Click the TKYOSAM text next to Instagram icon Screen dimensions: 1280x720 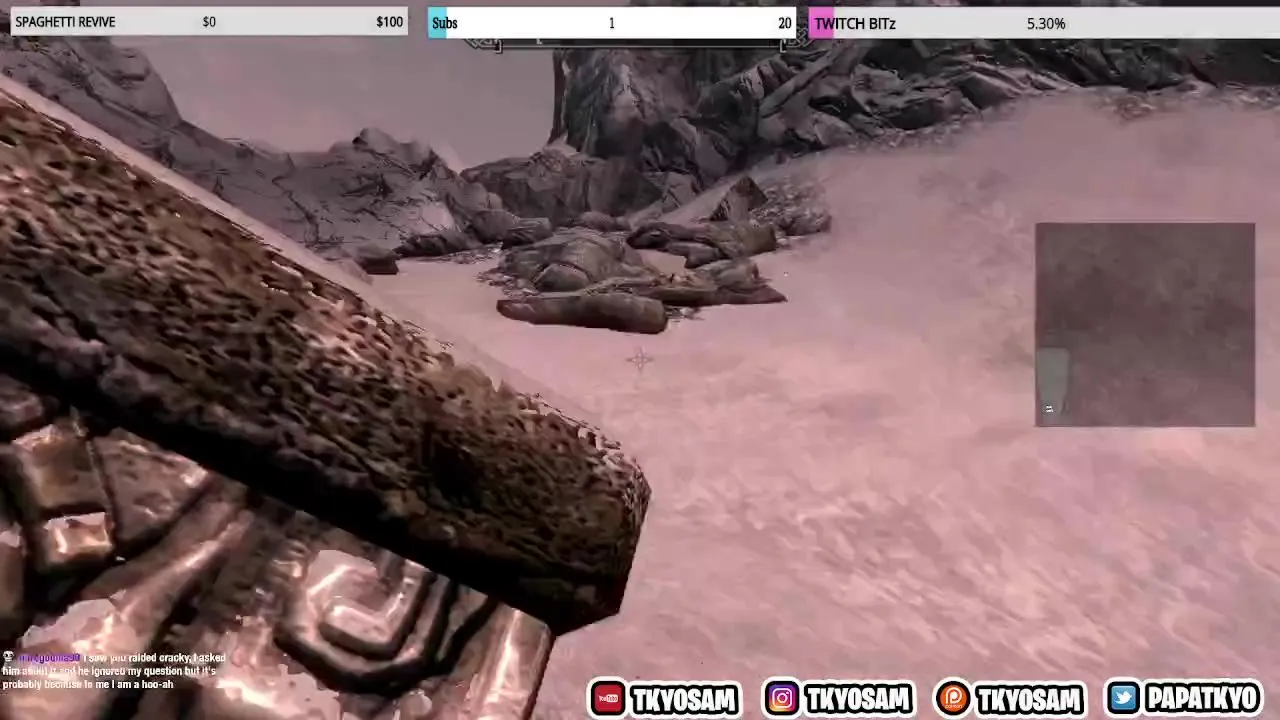(x=858, y=699)
